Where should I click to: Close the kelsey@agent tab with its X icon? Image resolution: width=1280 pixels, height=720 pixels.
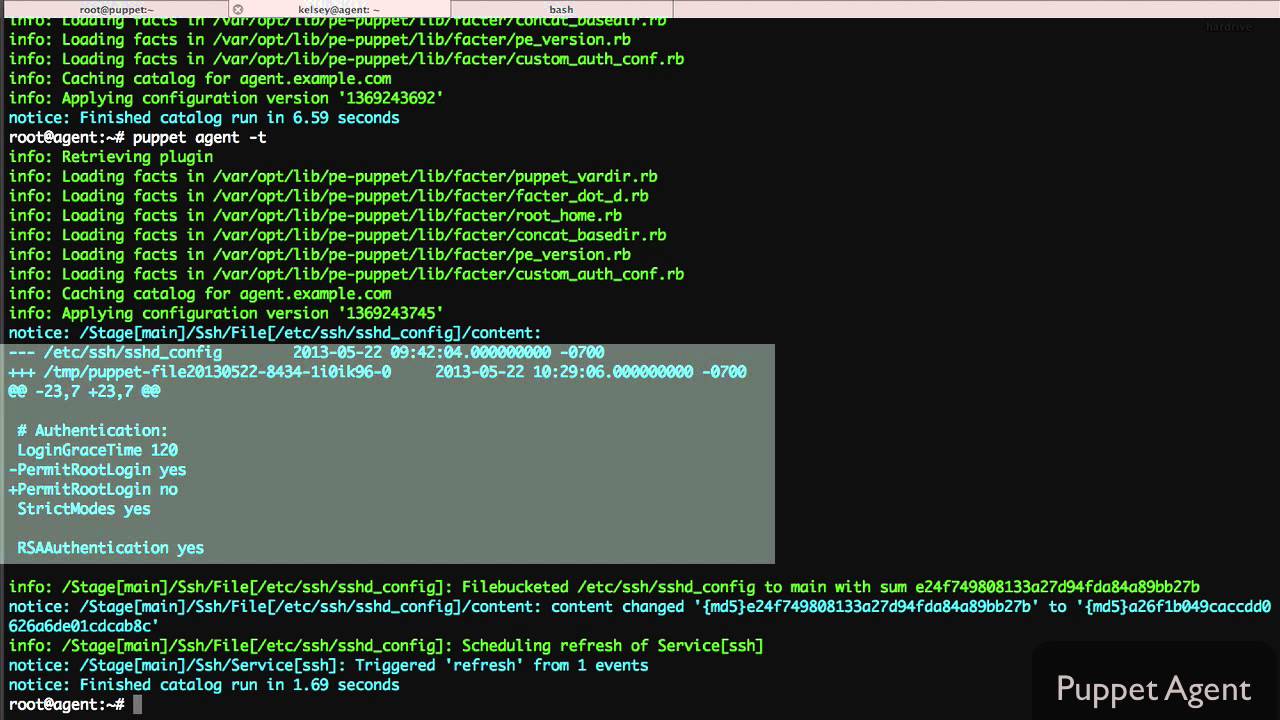click(238, 9)
